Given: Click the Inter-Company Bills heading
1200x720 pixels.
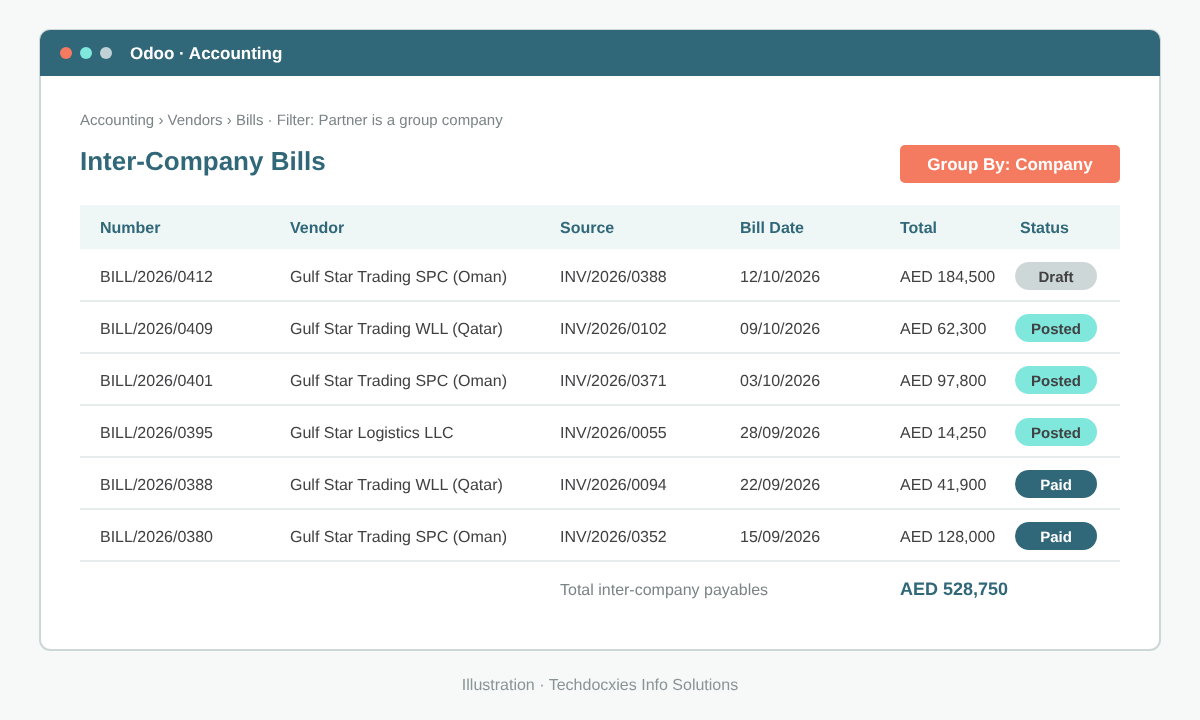Looking at the screenshot, I should coord(203,161).
